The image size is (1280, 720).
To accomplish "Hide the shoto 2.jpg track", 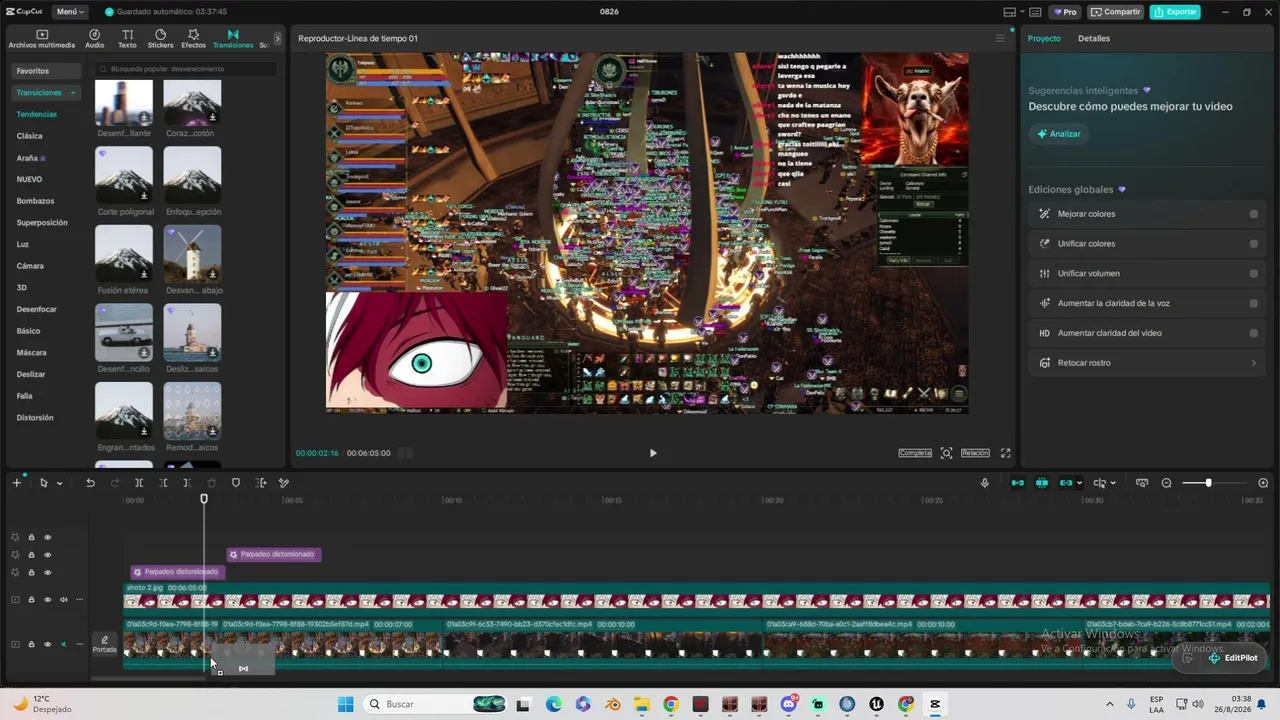I will click(47, 600).
